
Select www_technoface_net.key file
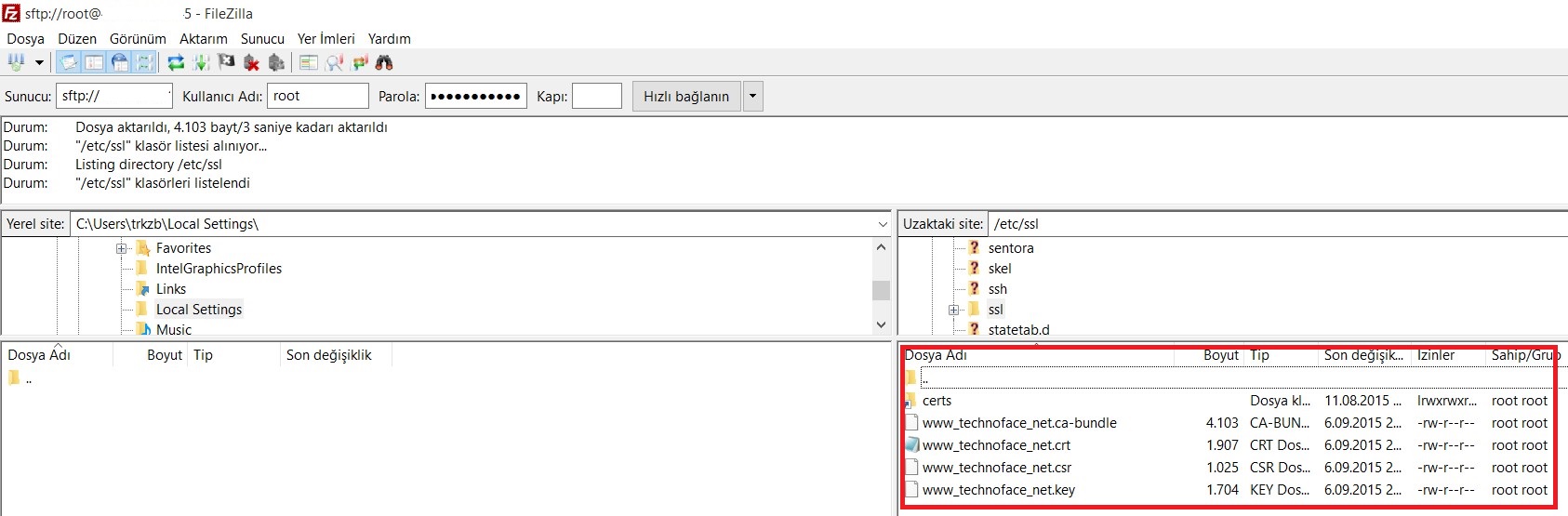pyautogui.click(x=999, y=490)
